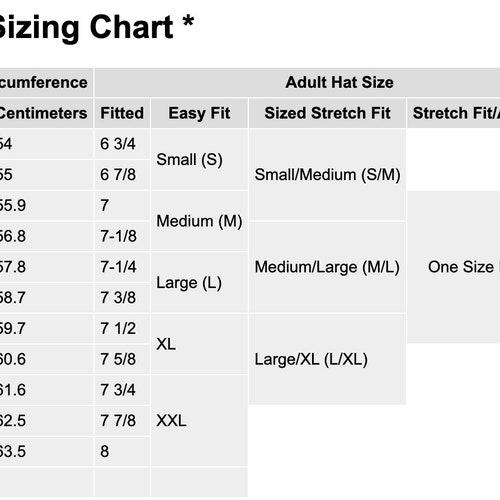
Task: Click the Small/Medium (S/M) cell
Action: [x=327, y=175]
